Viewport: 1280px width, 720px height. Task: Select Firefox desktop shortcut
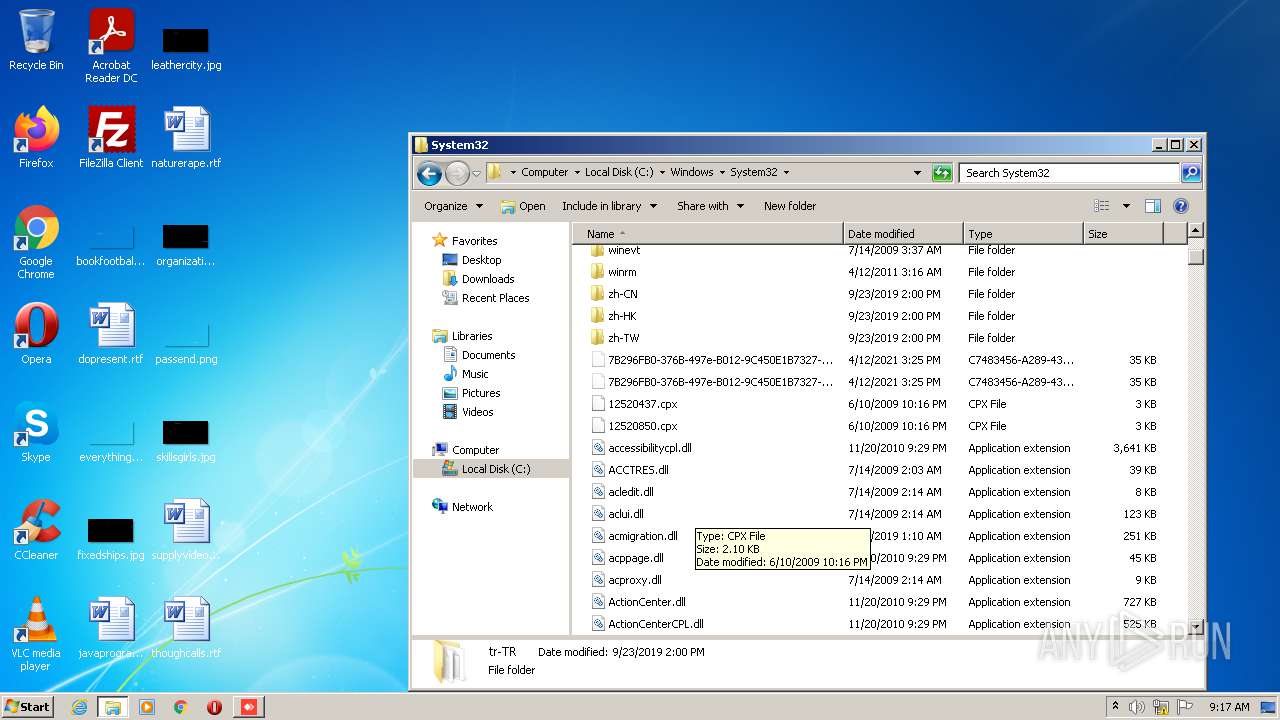coord(36,138)
